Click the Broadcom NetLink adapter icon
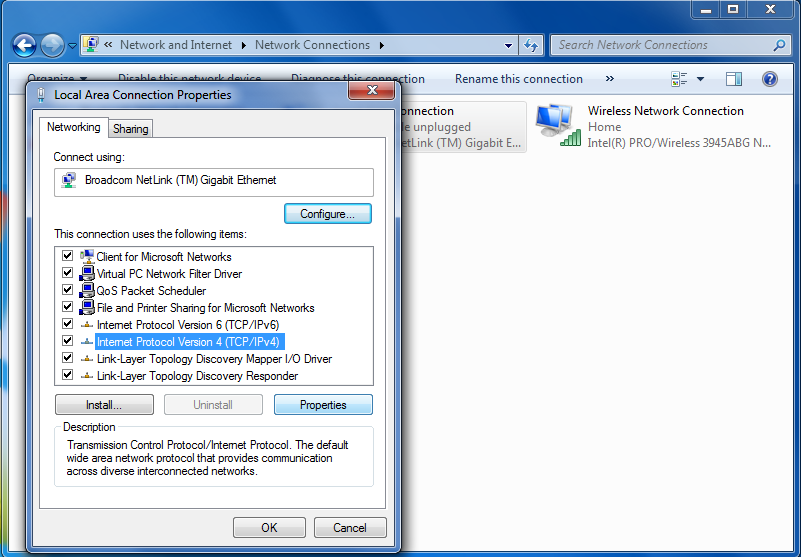Image resolution: width=801 pixels, height=557 pixels. pyautogui.click(x=68, y=180)
